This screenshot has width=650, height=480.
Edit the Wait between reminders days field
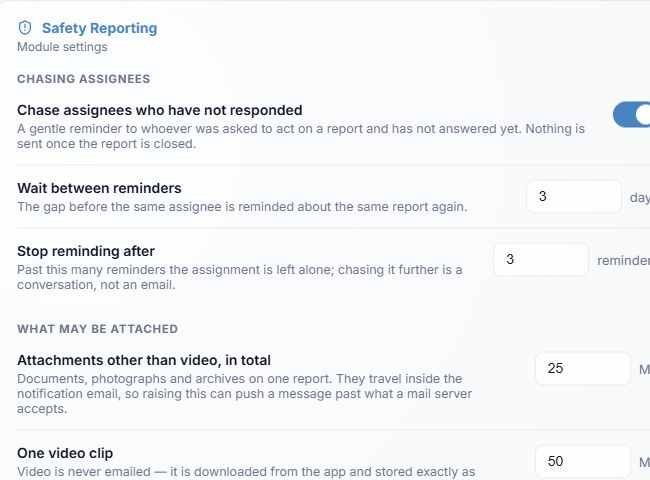coord(574,196)
